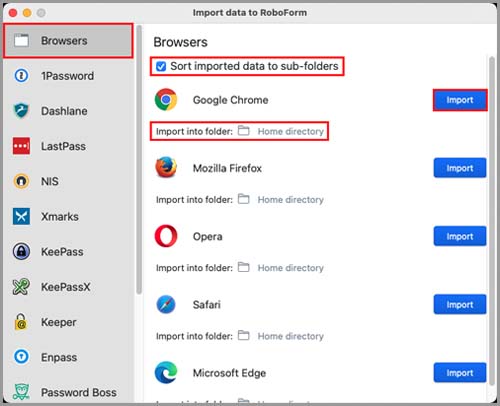Image resolution: width=500 pixels, height=406 pixels.
Task: Open the Password Boss import option
Action: pos(68,392)
